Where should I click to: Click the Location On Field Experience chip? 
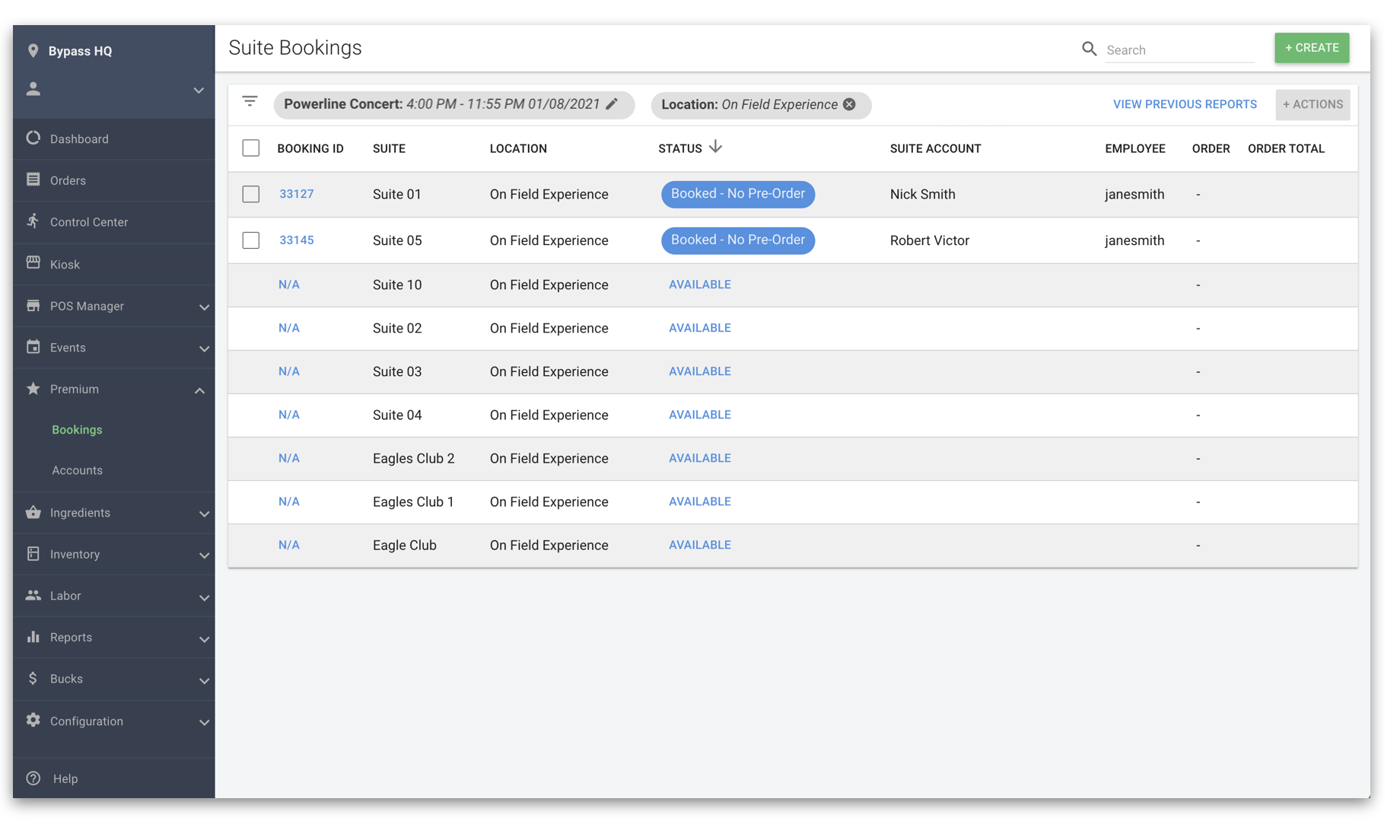[x=761, y=105]
